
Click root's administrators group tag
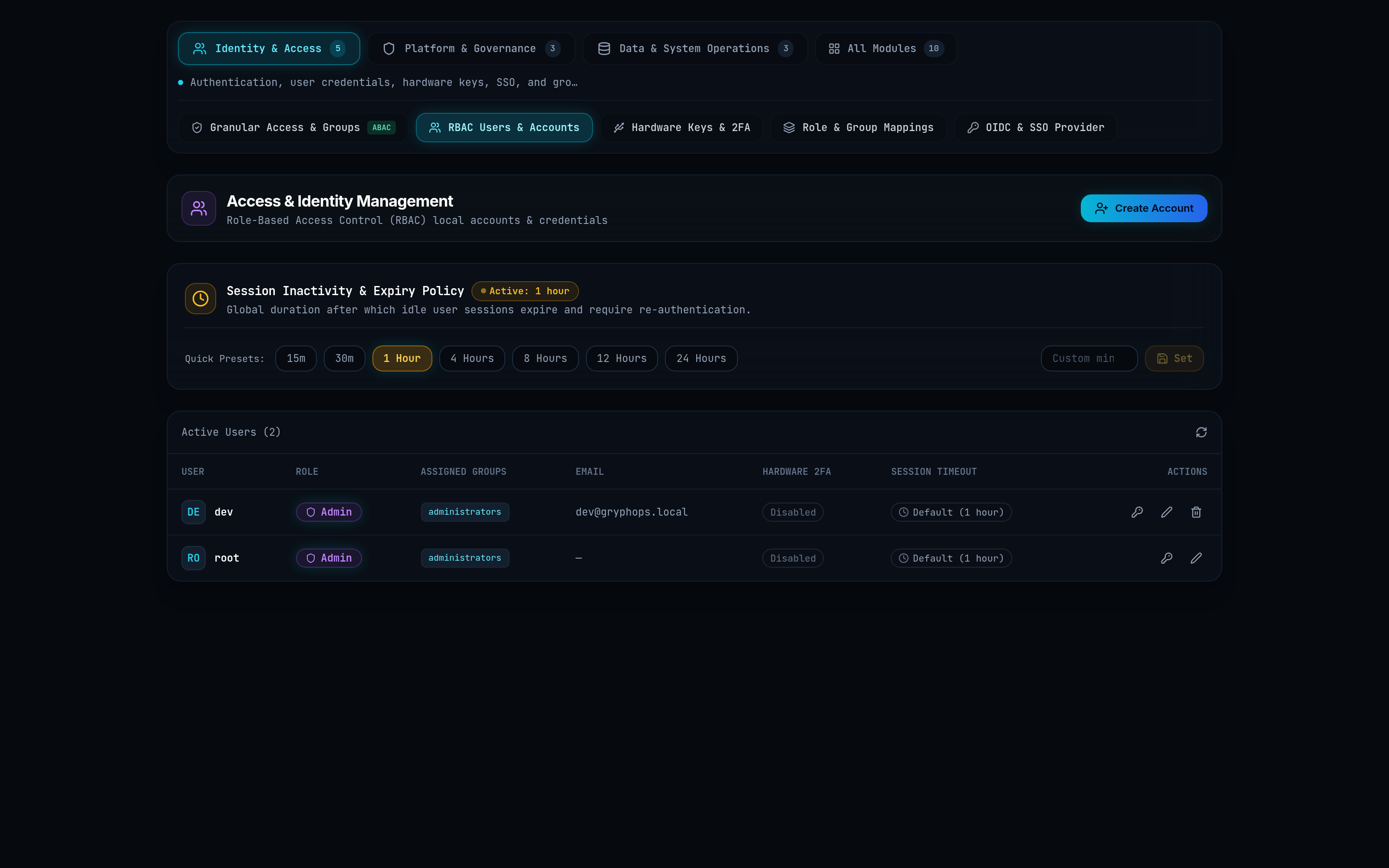point(465,558)
